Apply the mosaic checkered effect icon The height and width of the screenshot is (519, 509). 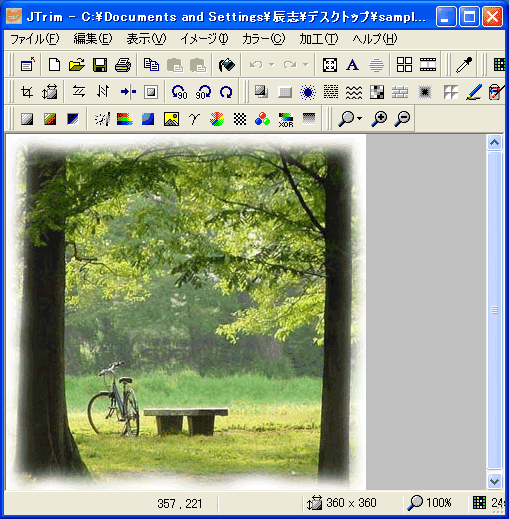point(377,92)
